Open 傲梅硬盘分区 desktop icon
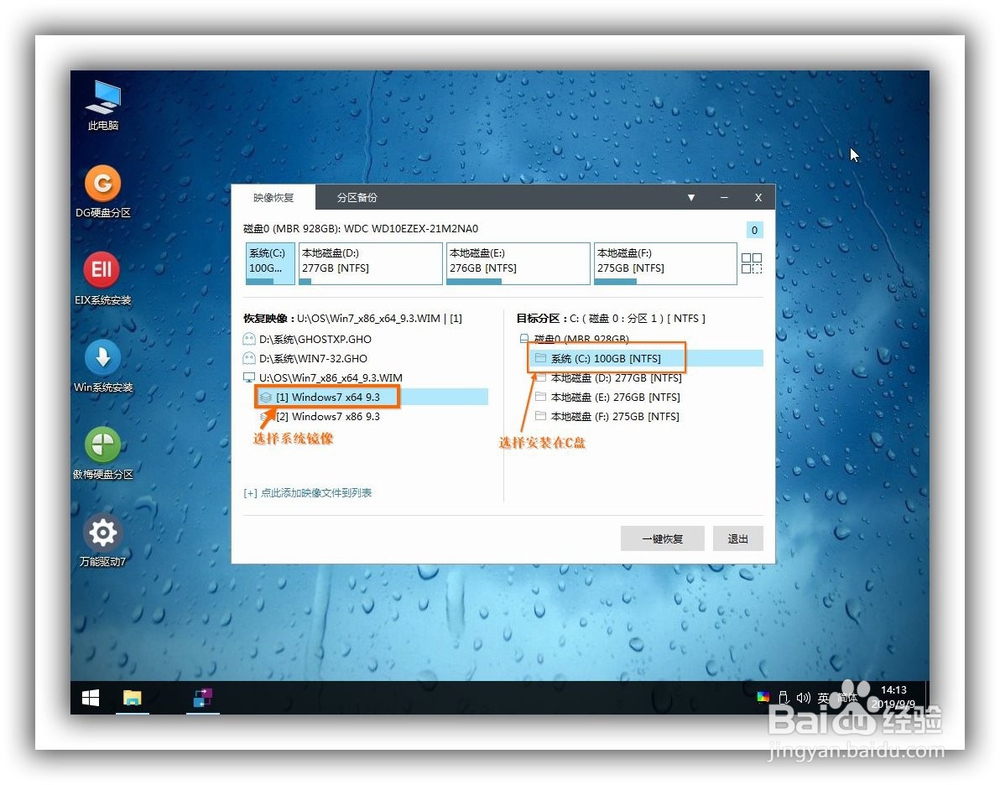 pyautogui.click(x=103, y=453)
